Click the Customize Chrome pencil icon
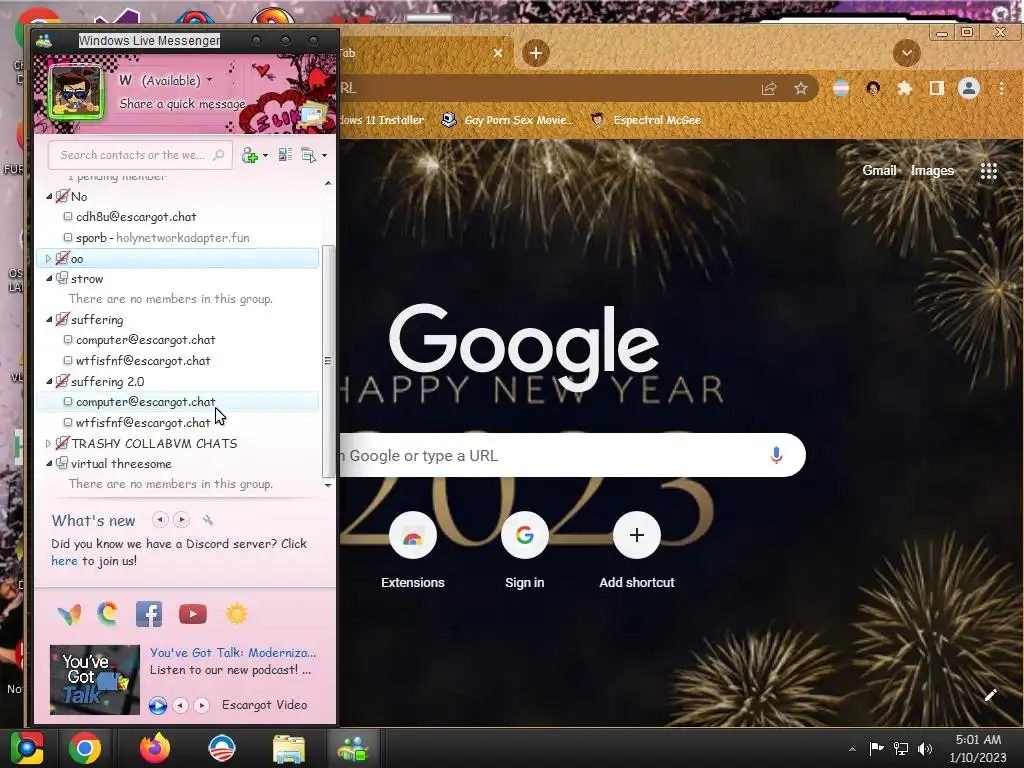The width and height of the screenshot is (1024, 768). pos(991,696)
